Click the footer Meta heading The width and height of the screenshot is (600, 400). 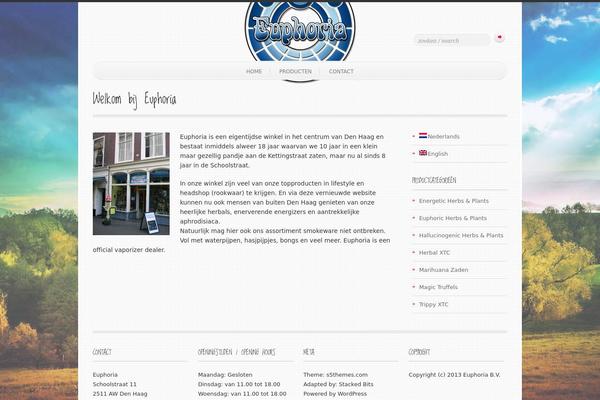pos(309,352)
